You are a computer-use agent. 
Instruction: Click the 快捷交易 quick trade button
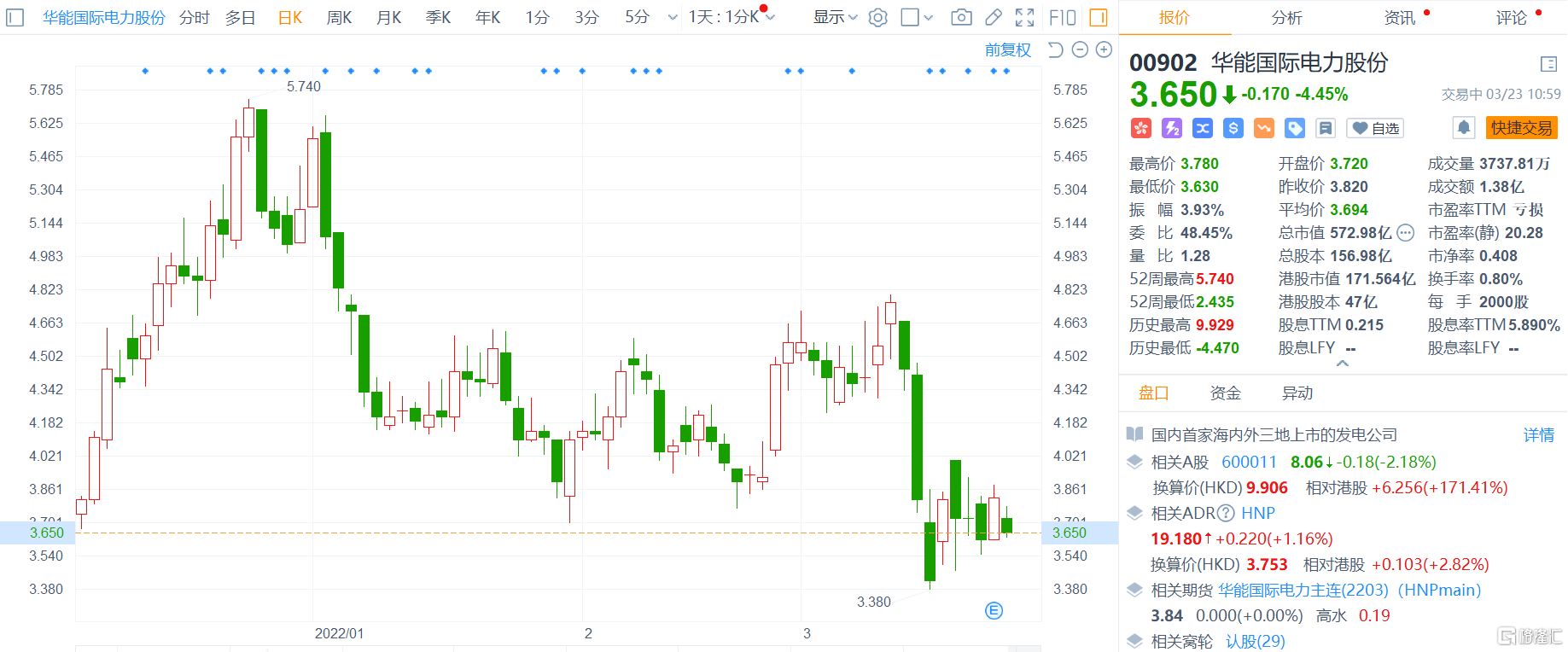pyautogui.click(x=1521, y=128)
